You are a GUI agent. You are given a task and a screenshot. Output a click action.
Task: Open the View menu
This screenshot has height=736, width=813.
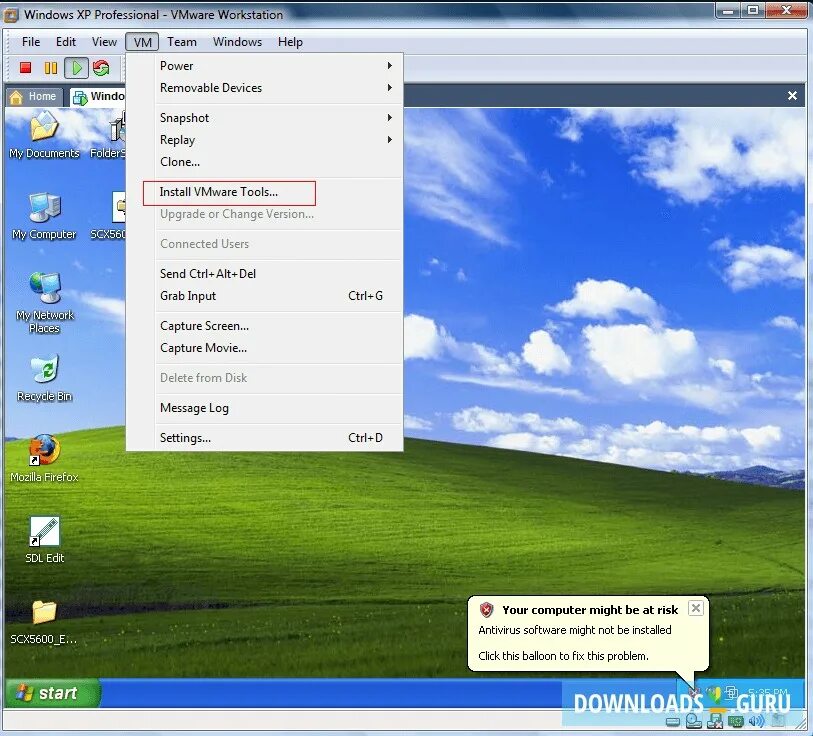(x=104, y=41)
